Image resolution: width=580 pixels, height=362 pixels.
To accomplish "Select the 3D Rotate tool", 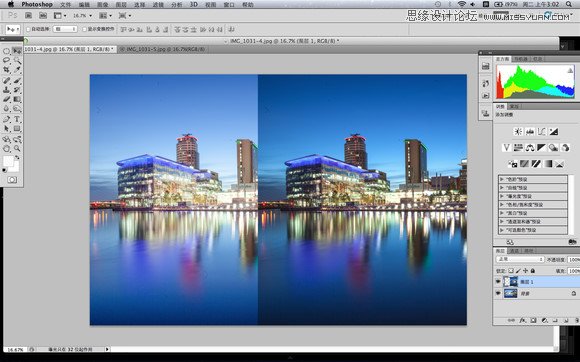I will pyautogui.click(x=6, y=139).
